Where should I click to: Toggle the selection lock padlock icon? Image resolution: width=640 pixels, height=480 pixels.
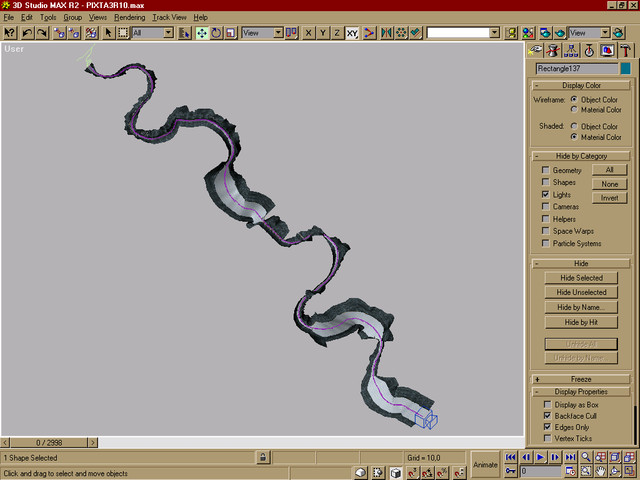pos(263,458)
